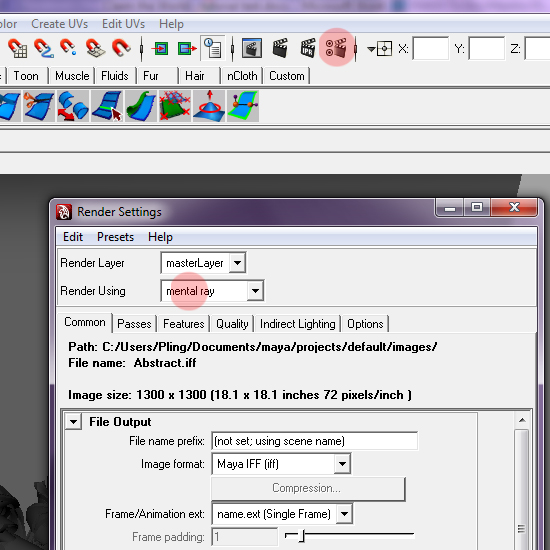This screenshot has height=550, width=550.
Task: Select the Options tab
Action: tap(365, 323)
